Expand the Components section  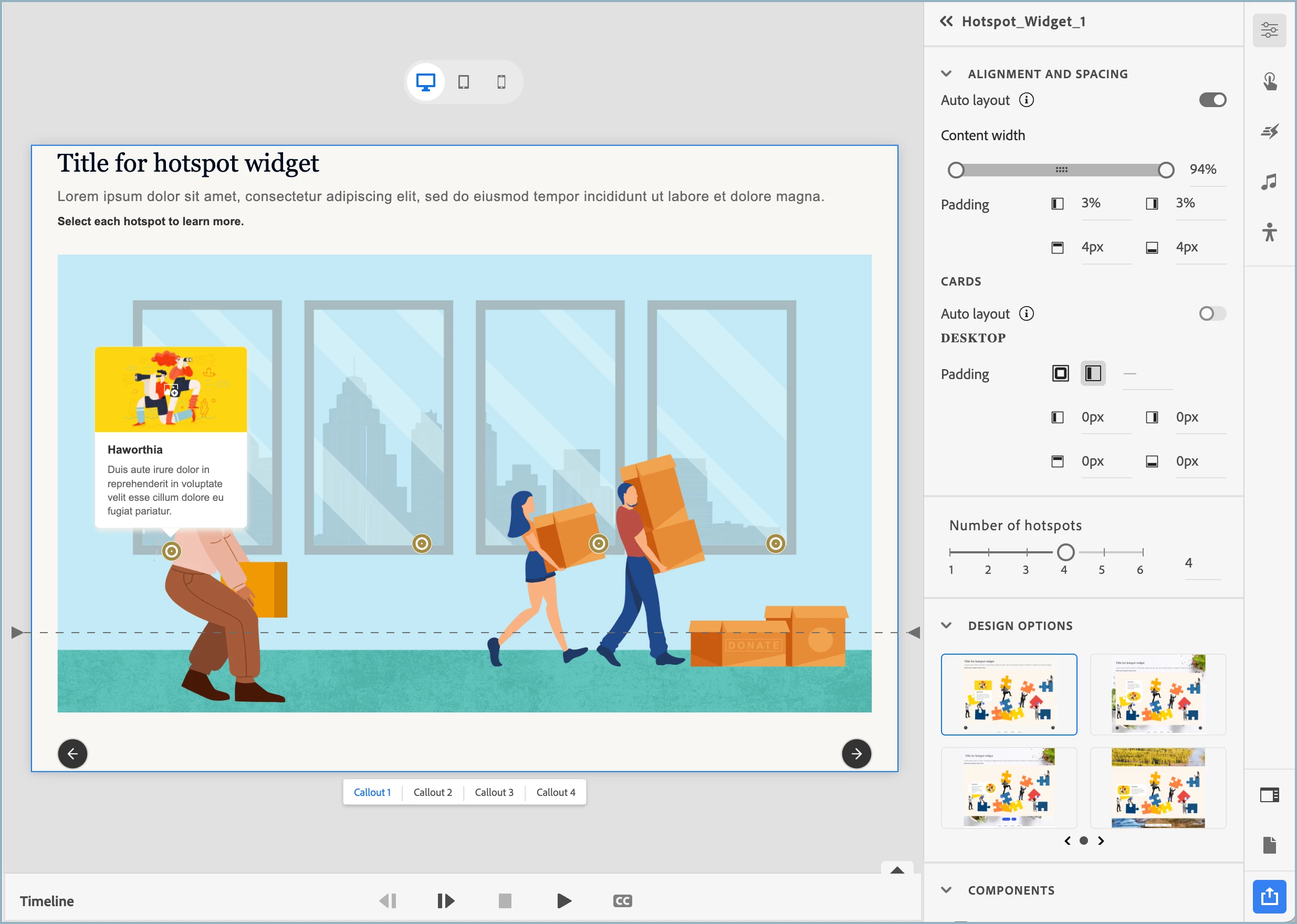[946, 890]
